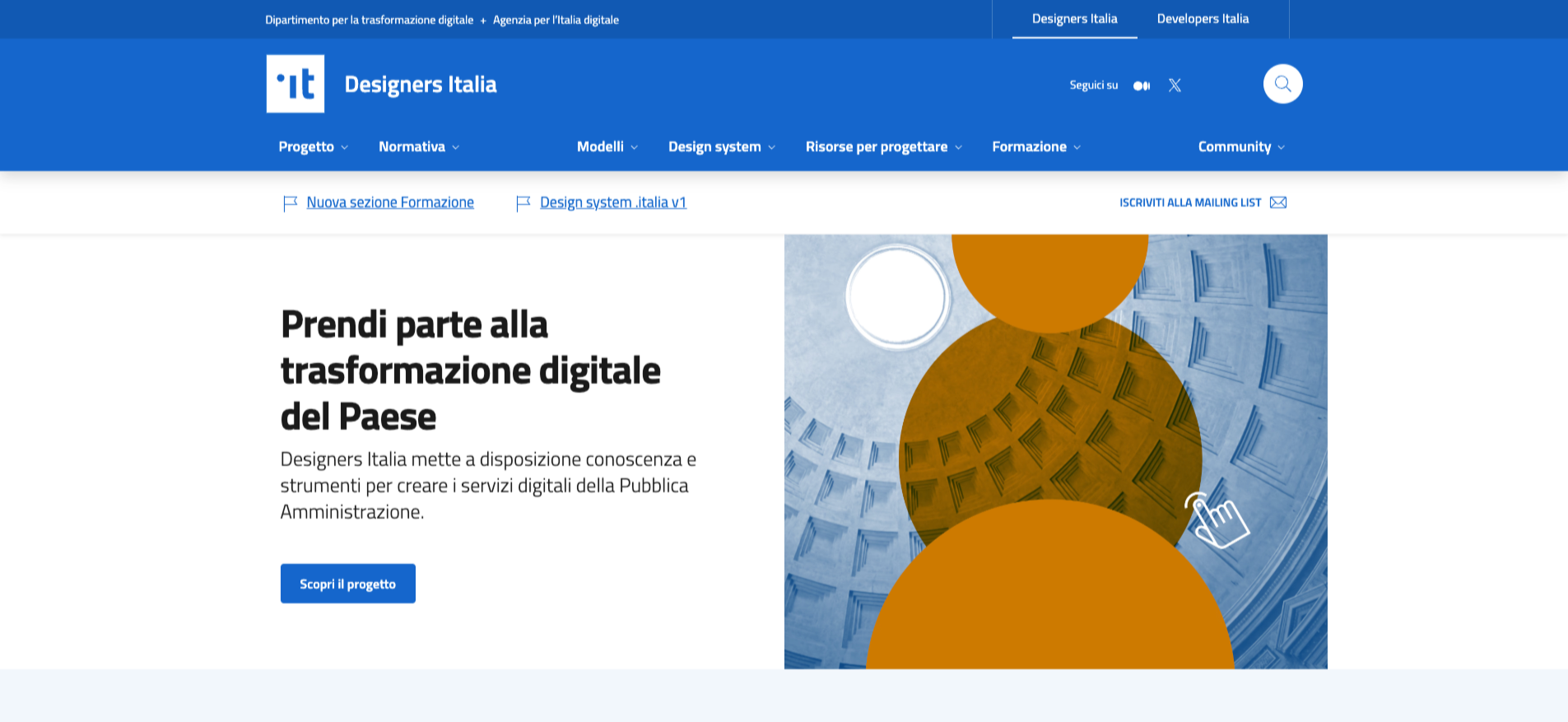Switch to the Designers Italia tab
The width and height of the screenshot is (1568, 722).
[x=1075, y=19]
